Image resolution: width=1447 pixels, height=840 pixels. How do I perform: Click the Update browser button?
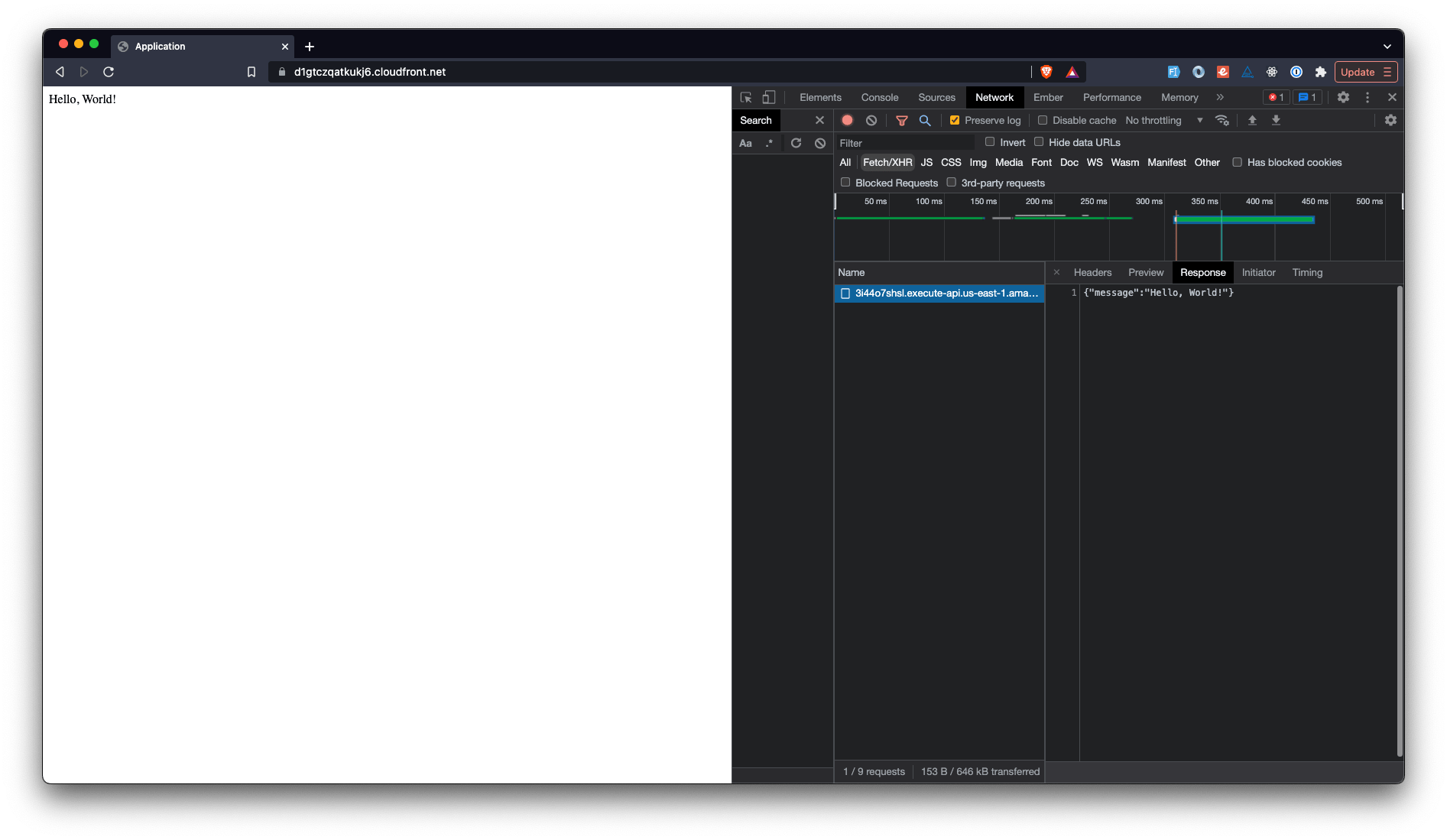click(x=1359, y=71)
